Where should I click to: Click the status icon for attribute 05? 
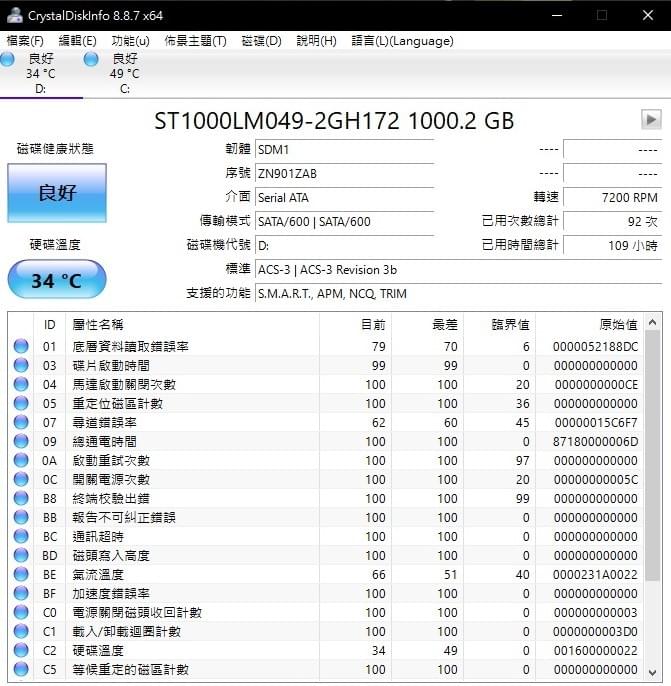point(21,403)
